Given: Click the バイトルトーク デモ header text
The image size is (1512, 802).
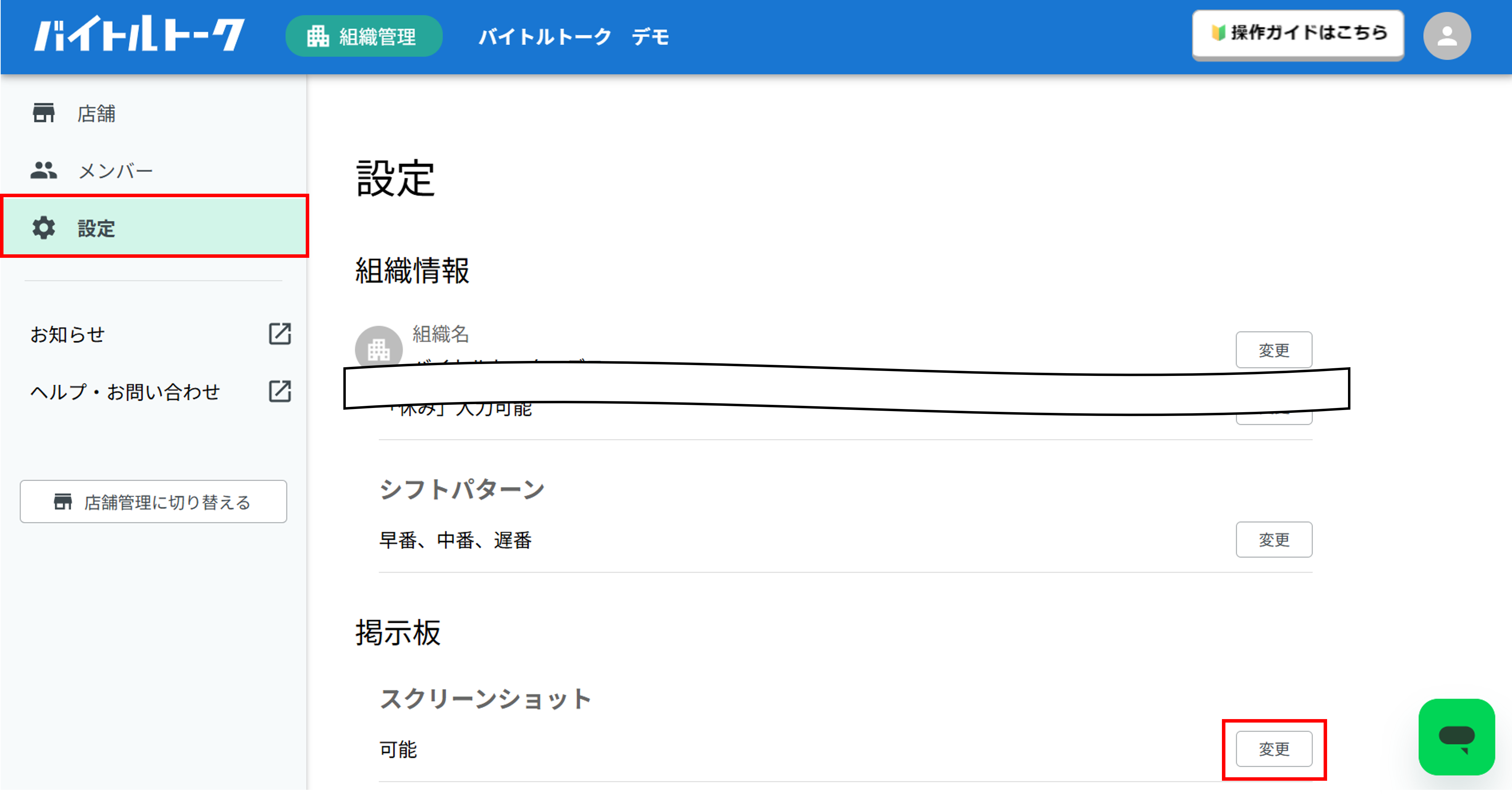Looking at the screenshot, I should [574, 37].
